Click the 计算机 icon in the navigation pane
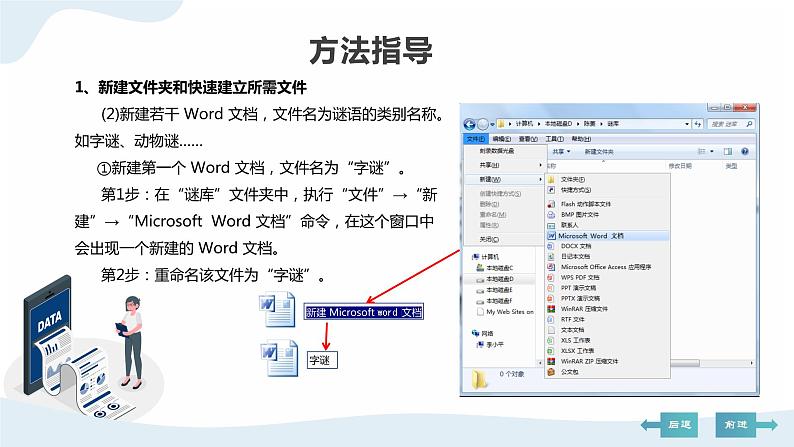Viewport: 794px width, 447px height. pos(476,257)
